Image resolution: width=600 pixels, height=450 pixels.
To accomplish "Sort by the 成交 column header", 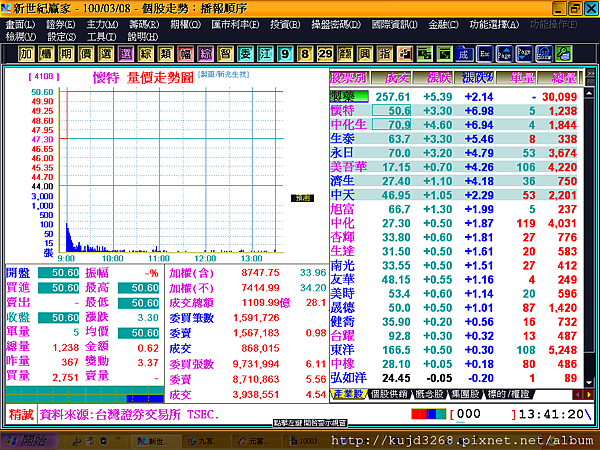I will click(392, 78).
